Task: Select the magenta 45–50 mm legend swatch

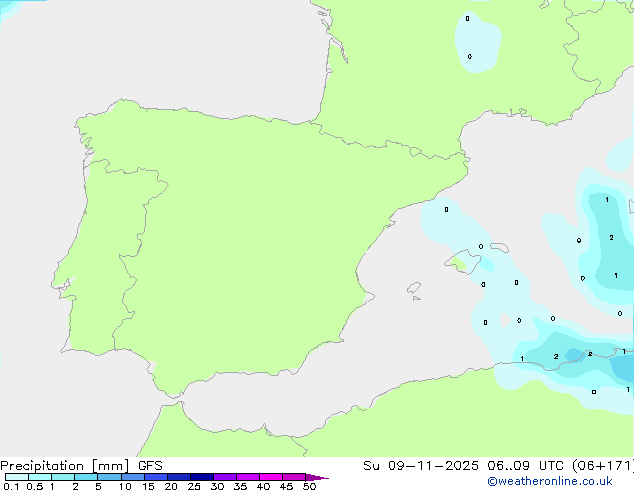Action: (x=294, y=477)
